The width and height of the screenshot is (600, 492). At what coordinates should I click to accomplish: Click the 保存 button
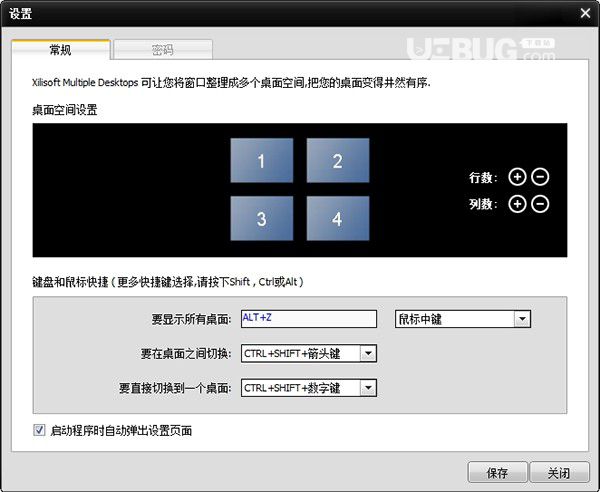point(497,473)
